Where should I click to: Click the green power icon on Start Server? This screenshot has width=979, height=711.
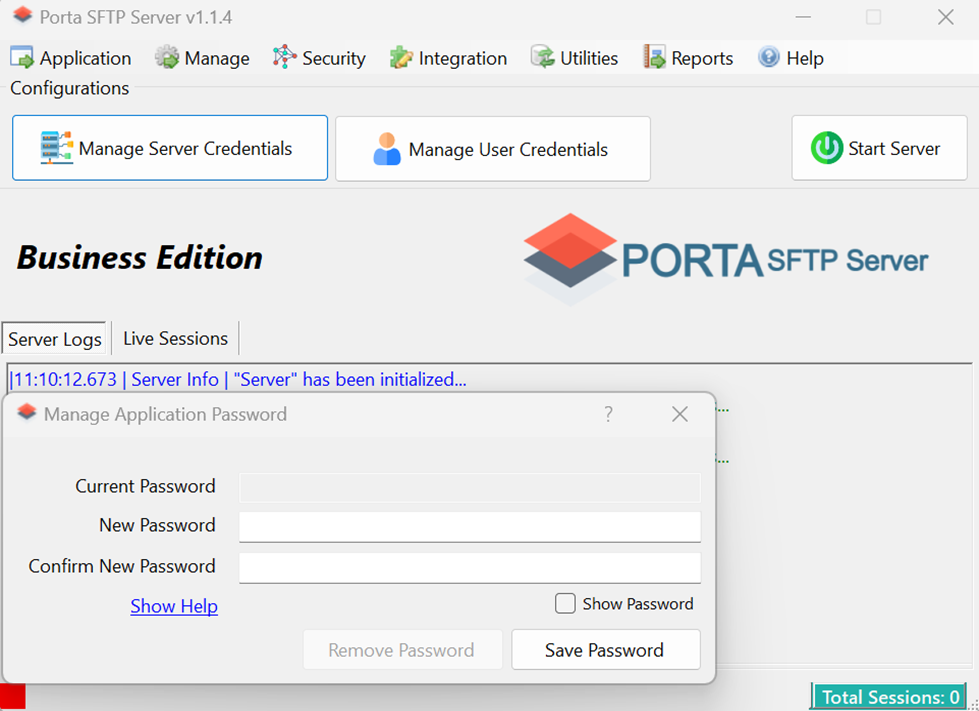[x=828, y=147]
